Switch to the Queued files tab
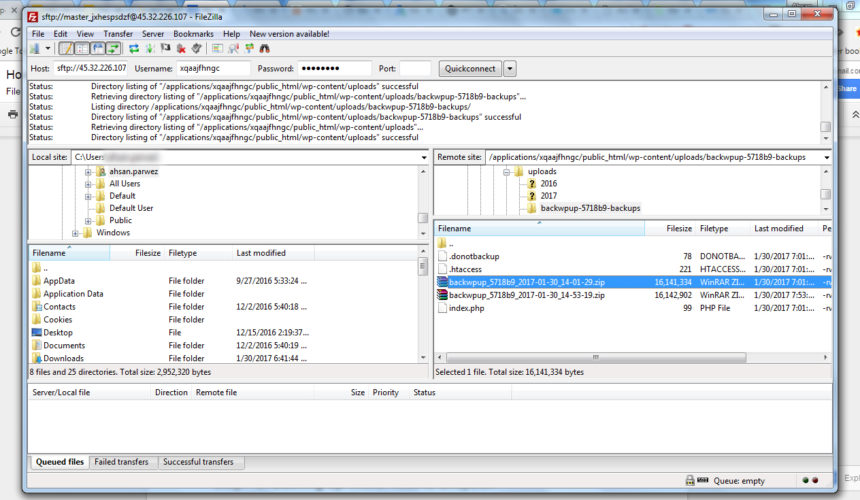The width and height of the screenshot is (860, 500). tap(60, 462)
